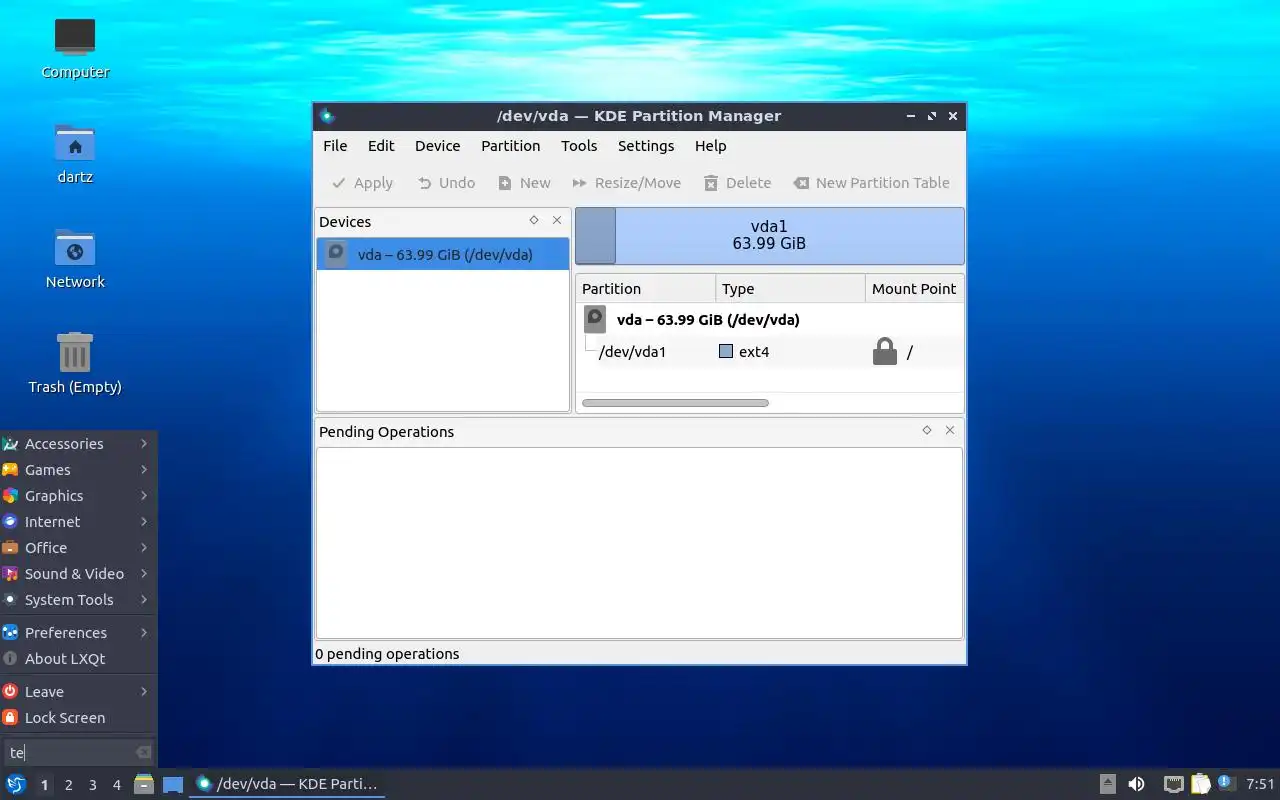Click the / mount point value
Image resolution: width=1280 pixels, height=800 pixels.
[x=909, y=352]
